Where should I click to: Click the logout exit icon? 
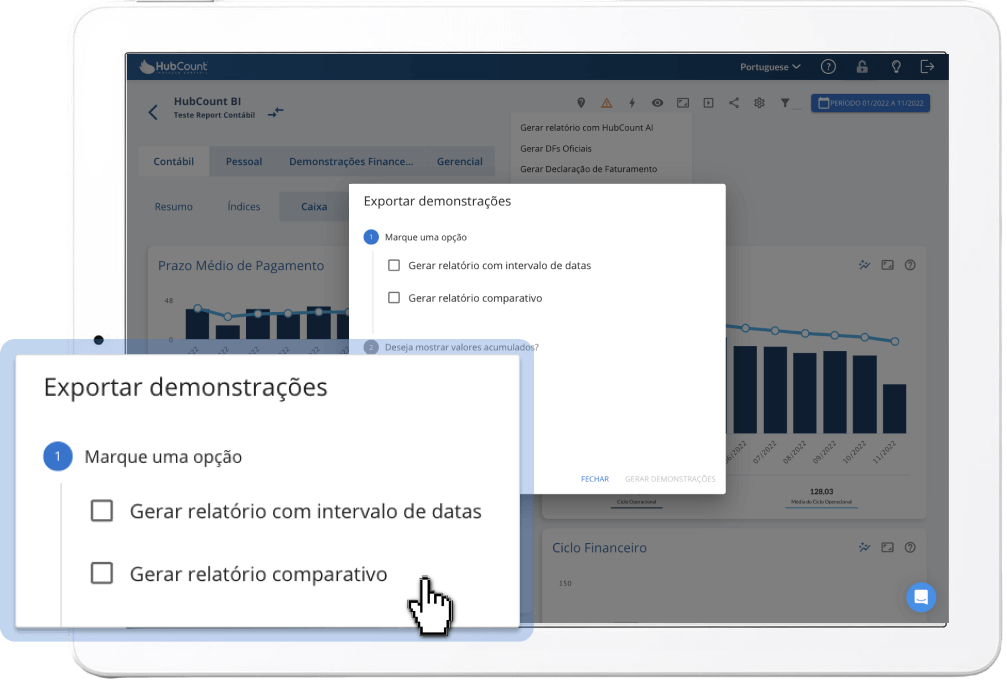click(x=927, y=66)
